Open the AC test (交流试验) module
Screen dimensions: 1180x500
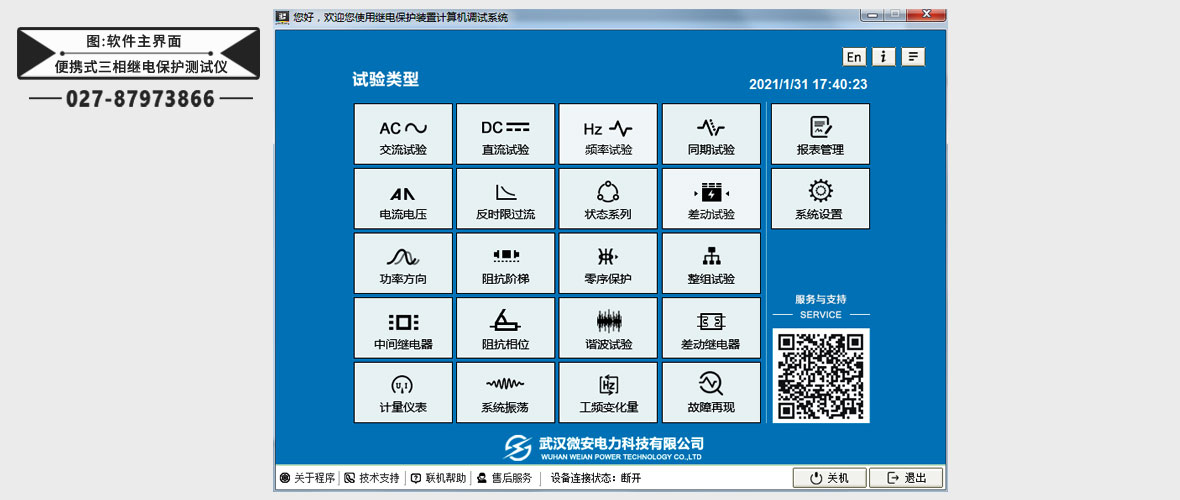click(x=403, y=134)
